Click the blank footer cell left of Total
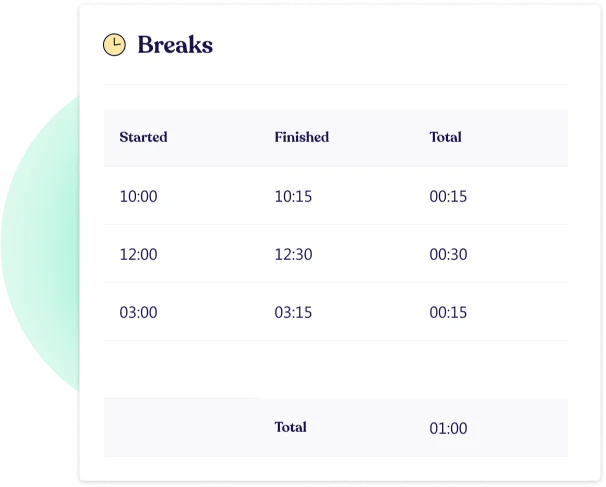 [181, 428]
